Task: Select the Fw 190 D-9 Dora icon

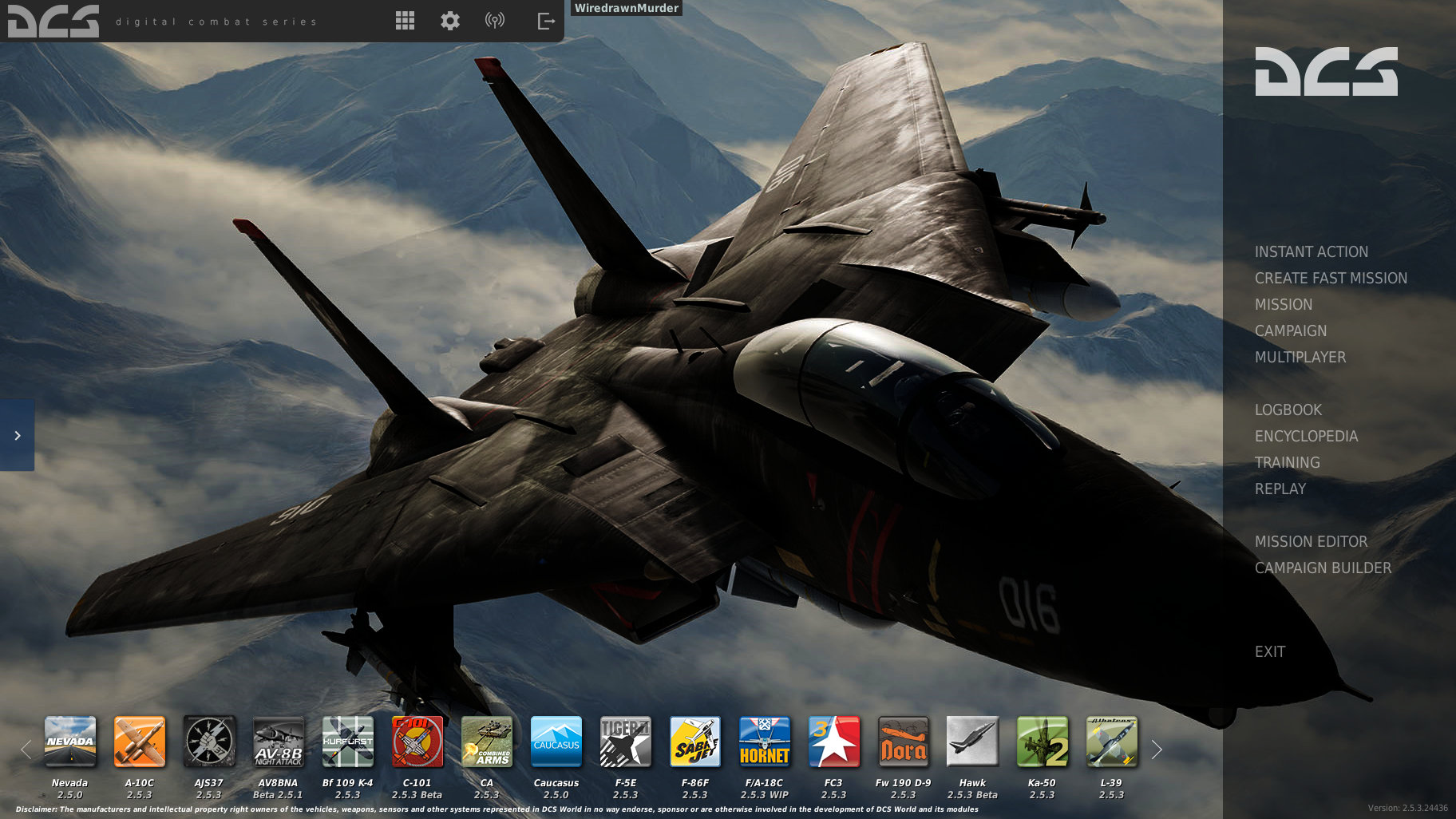Action: [903, 742]
